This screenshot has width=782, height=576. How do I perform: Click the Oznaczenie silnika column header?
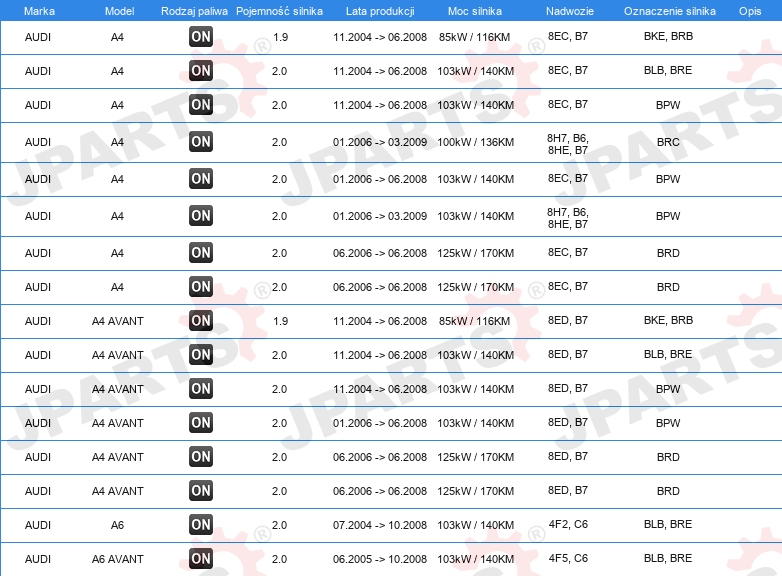tap(670, 11)
